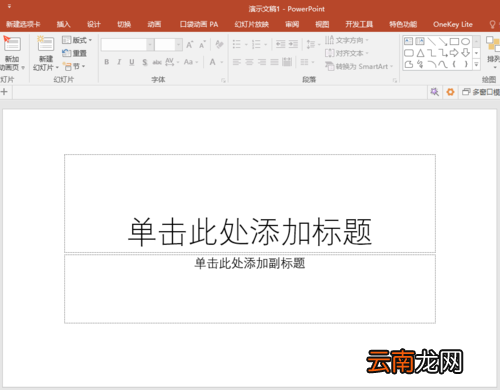Toggle italic formatting
This screenshot has width=500, height=390.
[x=119, y=62]
